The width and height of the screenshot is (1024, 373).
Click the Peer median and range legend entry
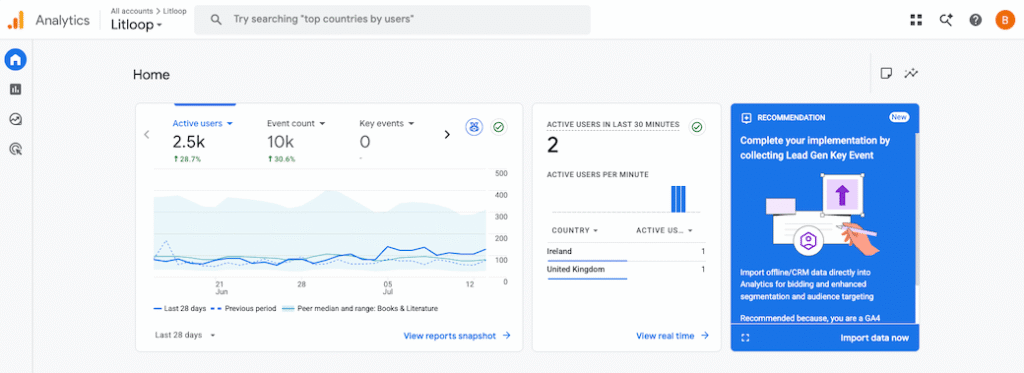coord(360,308)
